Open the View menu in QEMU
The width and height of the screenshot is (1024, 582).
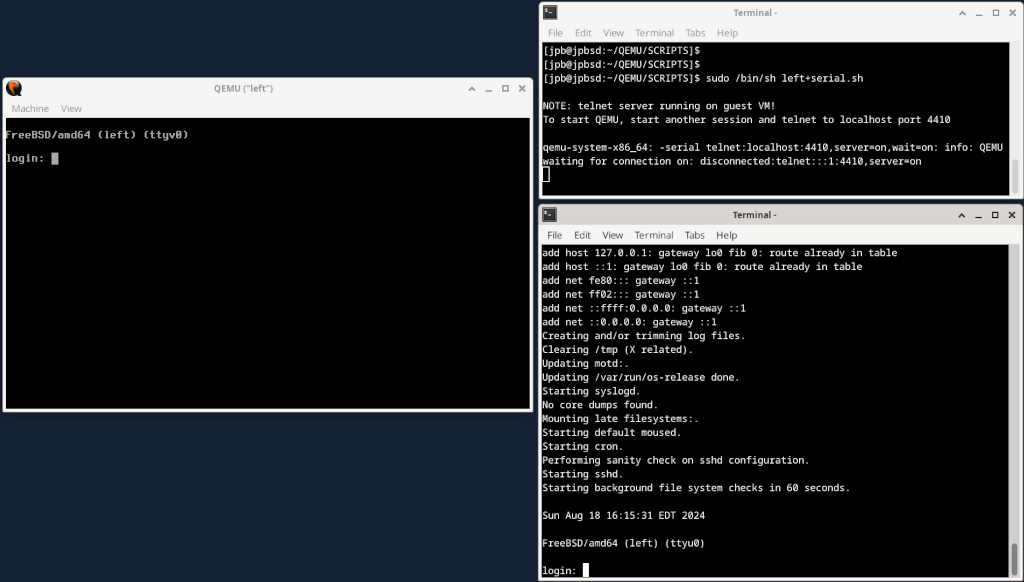(x=70, y=108)
